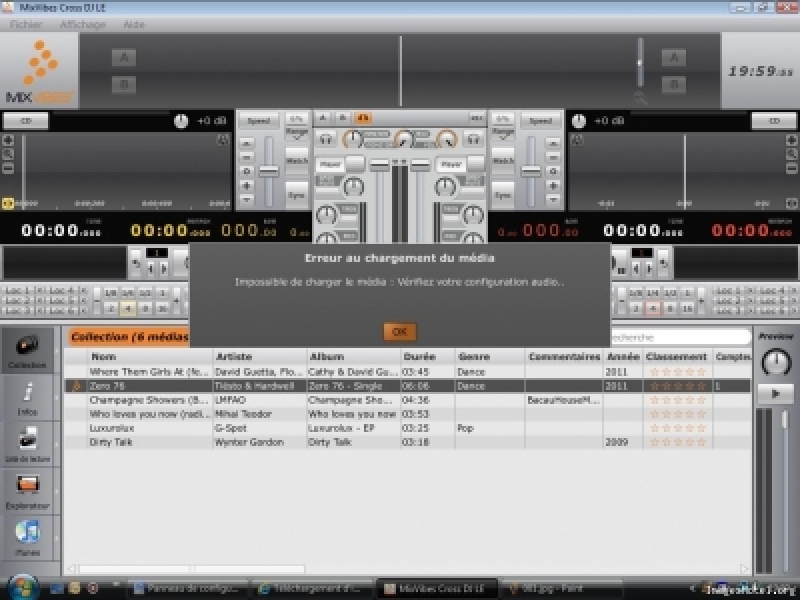The width and height of the screenshot is (800, 600).
Task: Click the right deck CD button
Action: (x=774, y=121)
